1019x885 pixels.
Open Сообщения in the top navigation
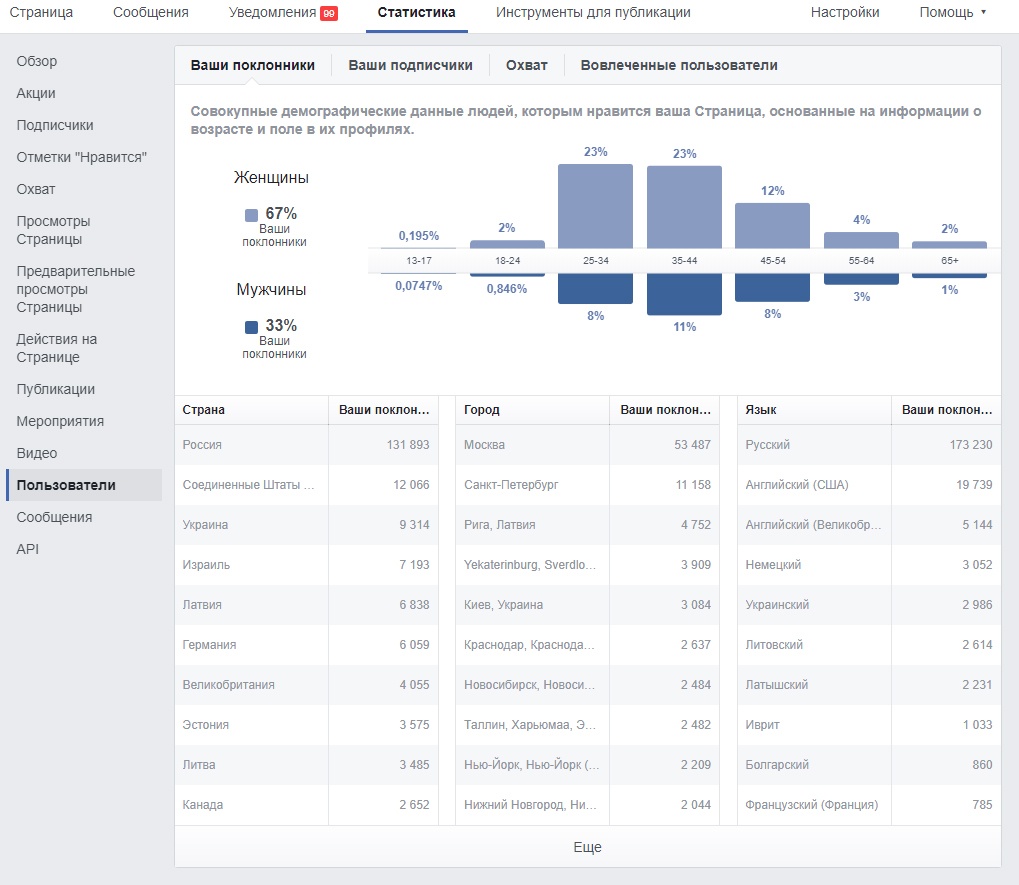[151, 13]
